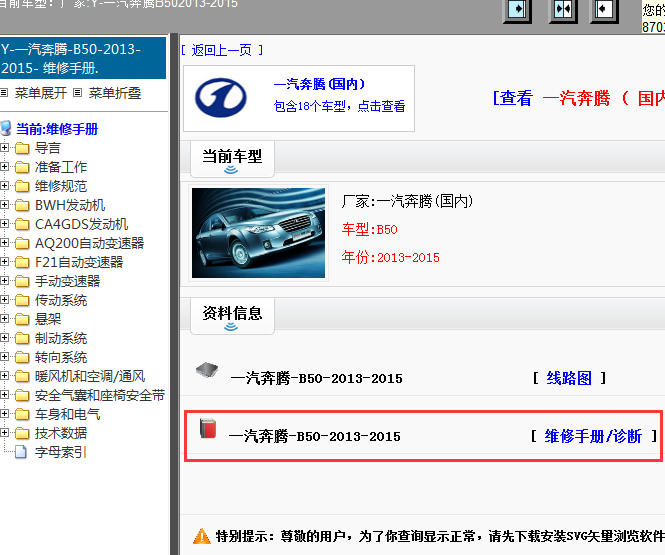Expand the 悬架 tree node
665x555 pixels.
point(4,318)
